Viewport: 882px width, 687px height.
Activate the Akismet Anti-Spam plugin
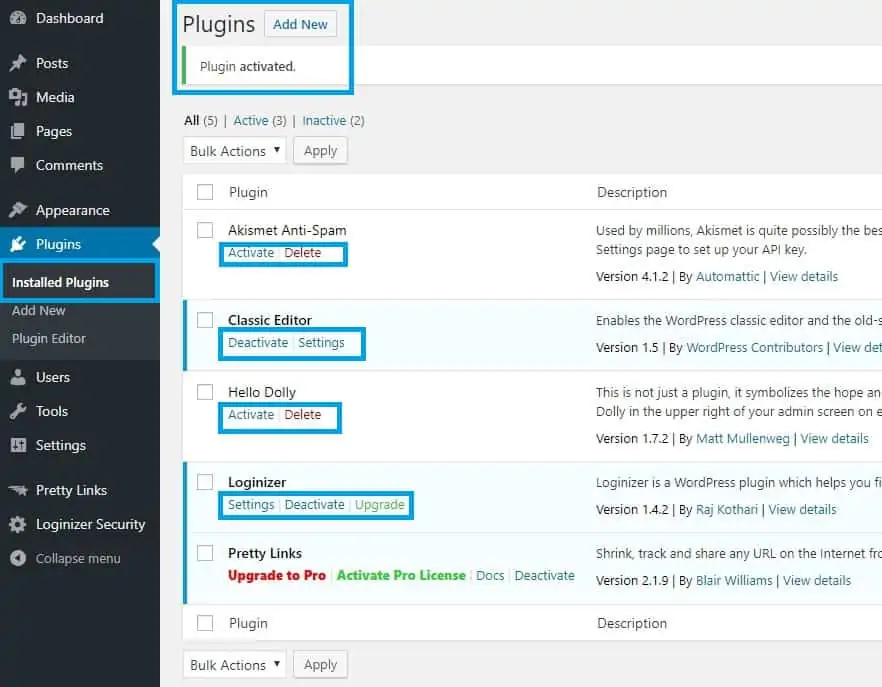[x=251, y=253]
